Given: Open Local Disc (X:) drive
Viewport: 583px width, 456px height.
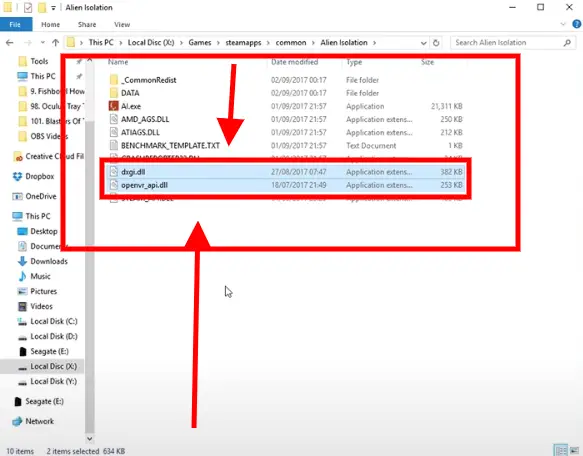Looking at the screenshot, I should tap(54, 367).
